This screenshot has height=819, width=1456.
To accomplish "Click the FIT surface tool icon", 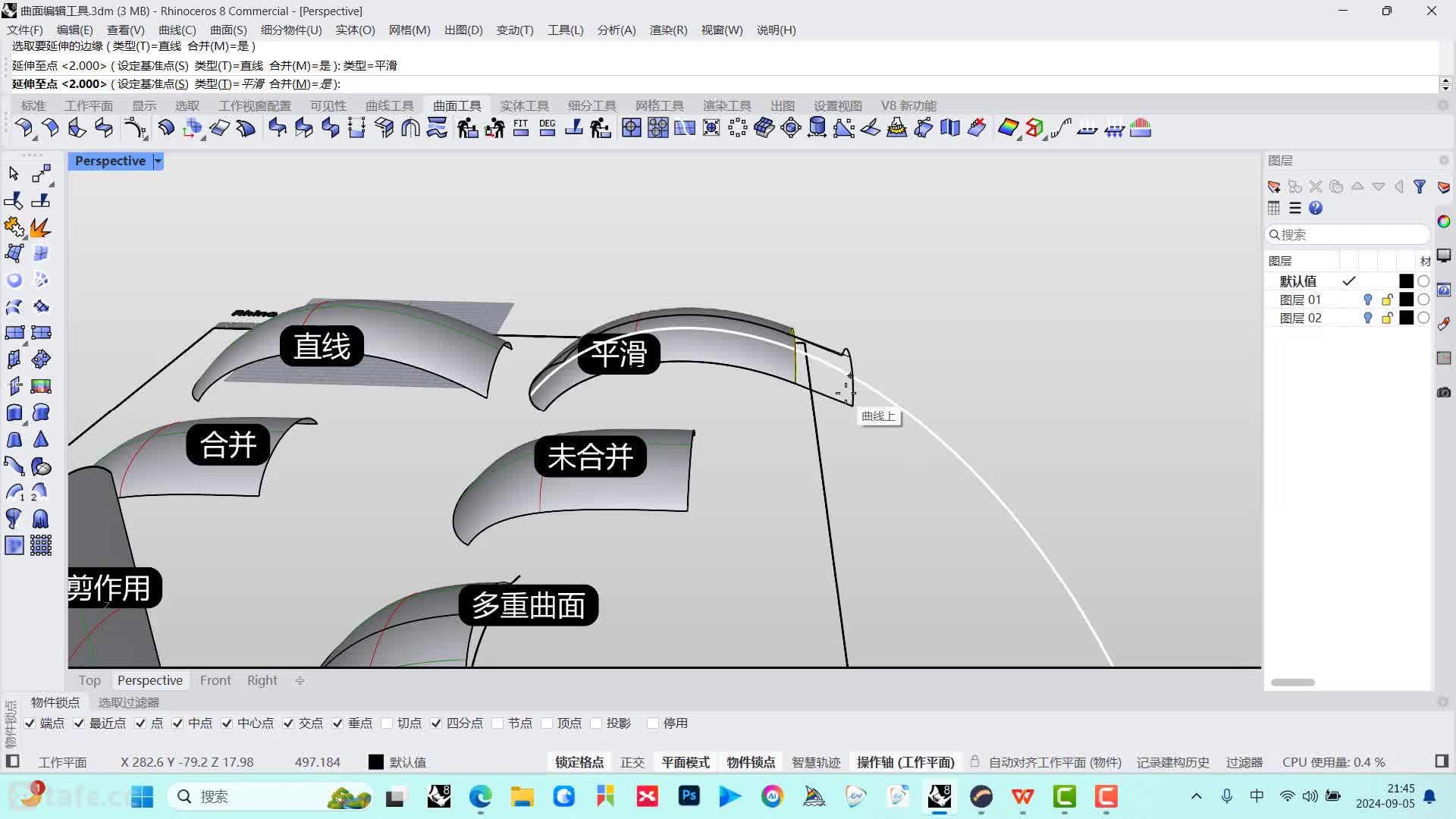I will [x=521, y=128].
